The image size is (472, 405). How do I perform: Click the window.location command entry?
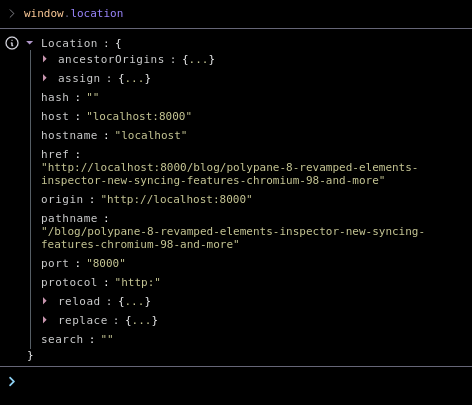pyautogui.click(x=73, y=13)
